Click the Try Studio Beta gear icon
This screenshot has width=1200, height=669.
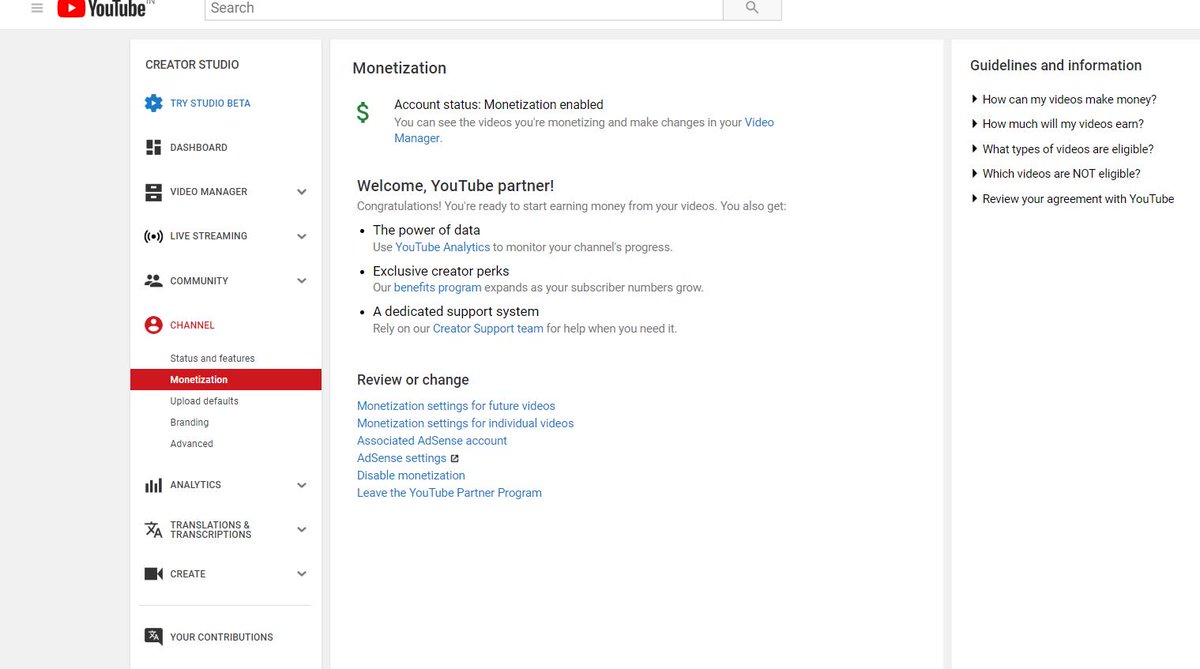pyautogui.click(x=153, y=103)
